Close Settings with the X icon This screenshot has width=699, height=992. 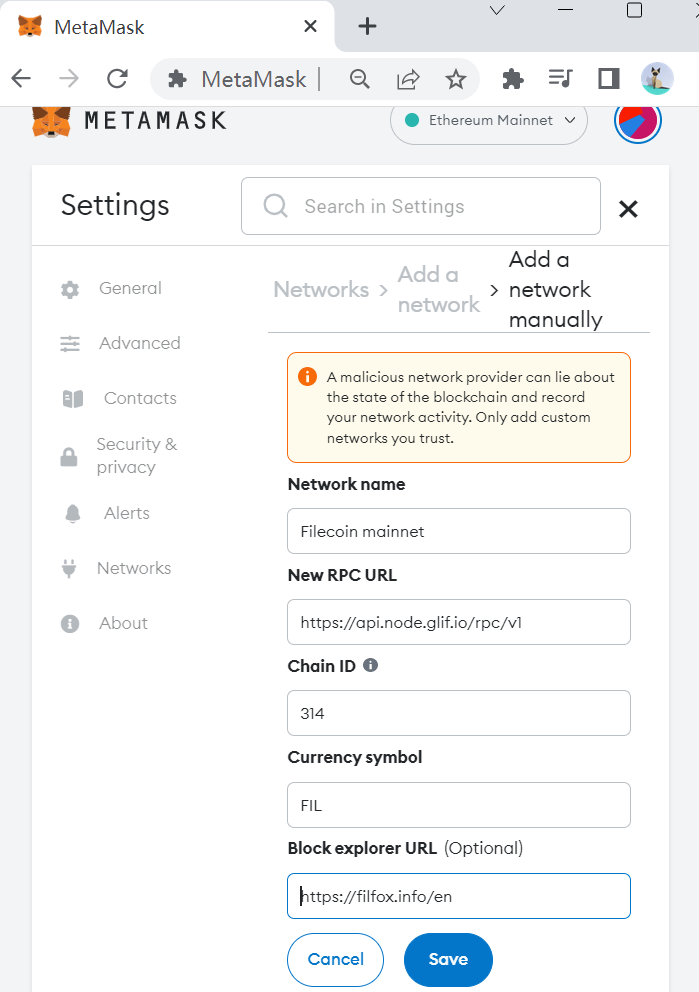coord(628,209)
